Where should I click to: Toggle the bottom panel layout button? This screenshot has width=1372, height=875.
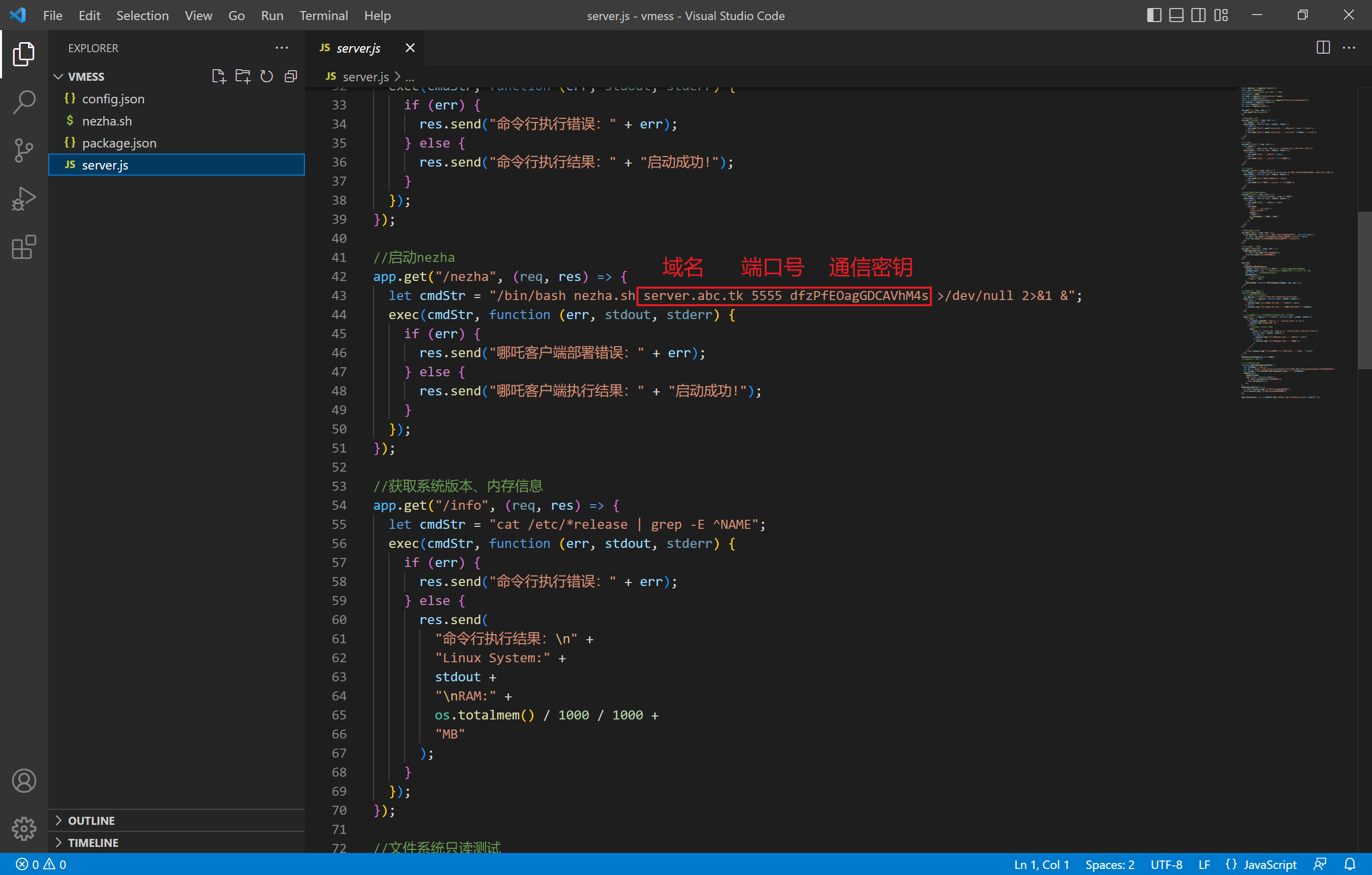click(1176, 16)
